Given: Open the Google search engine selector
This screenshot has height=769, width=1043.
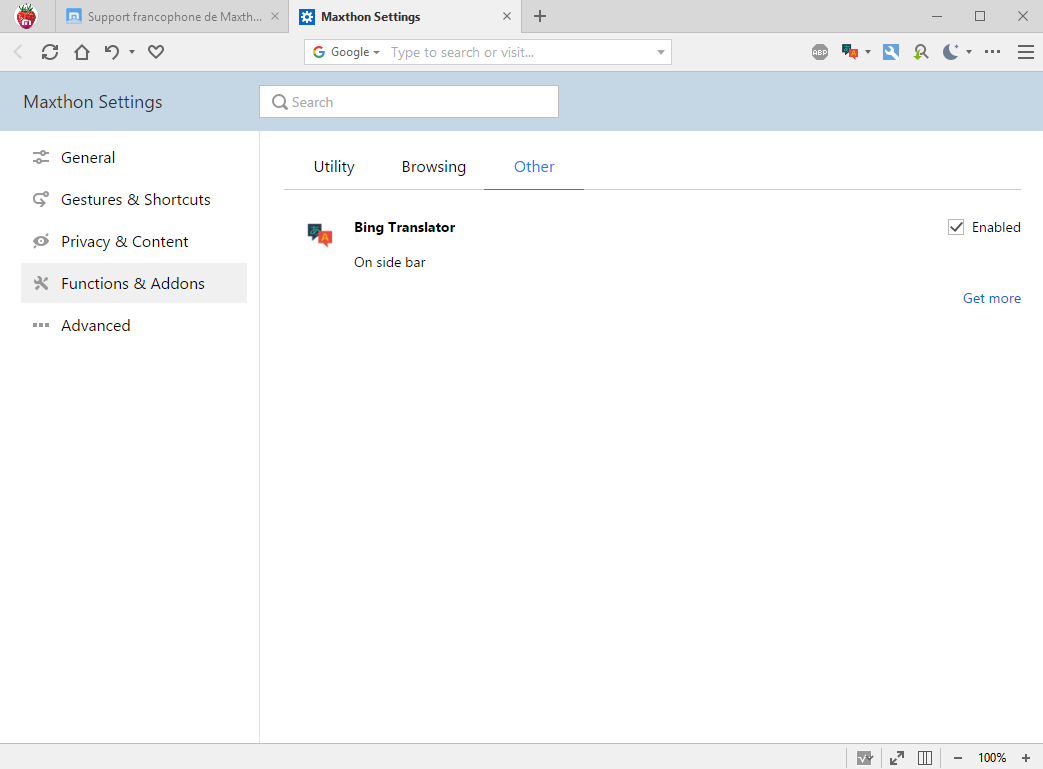Looking at the screenshot, I should pos(346,52).
